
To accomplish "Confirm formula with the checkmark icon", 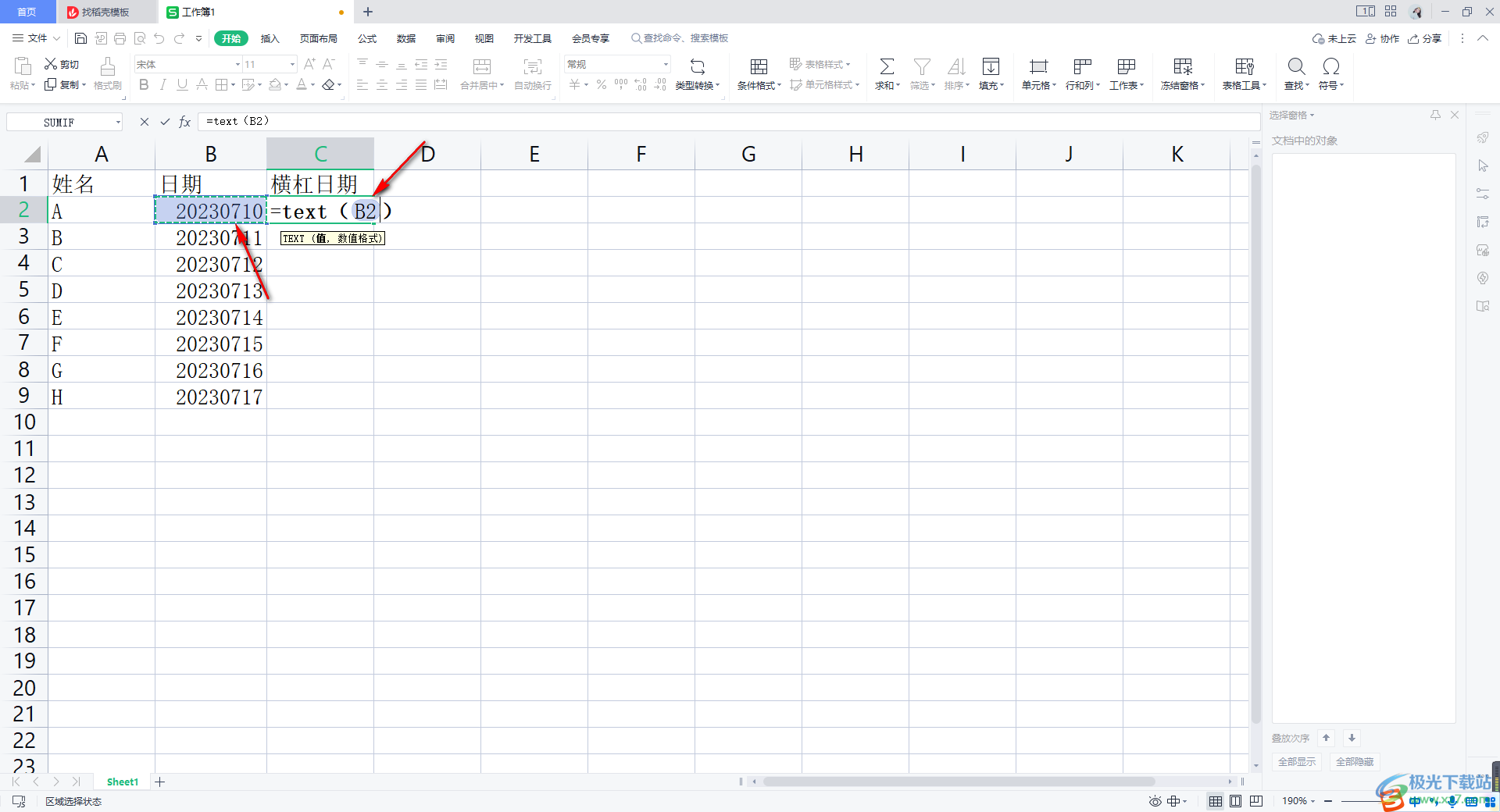I will (165, 122).
